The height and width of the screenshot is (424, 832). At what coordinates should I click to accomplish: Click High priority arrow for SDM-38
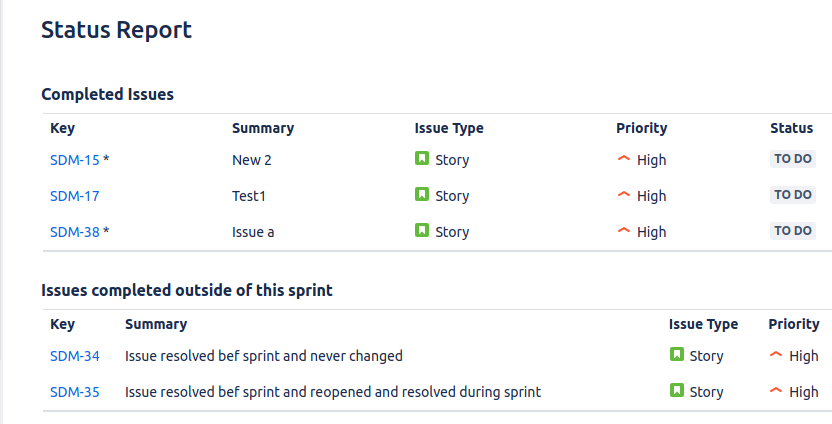pos(624,230)
